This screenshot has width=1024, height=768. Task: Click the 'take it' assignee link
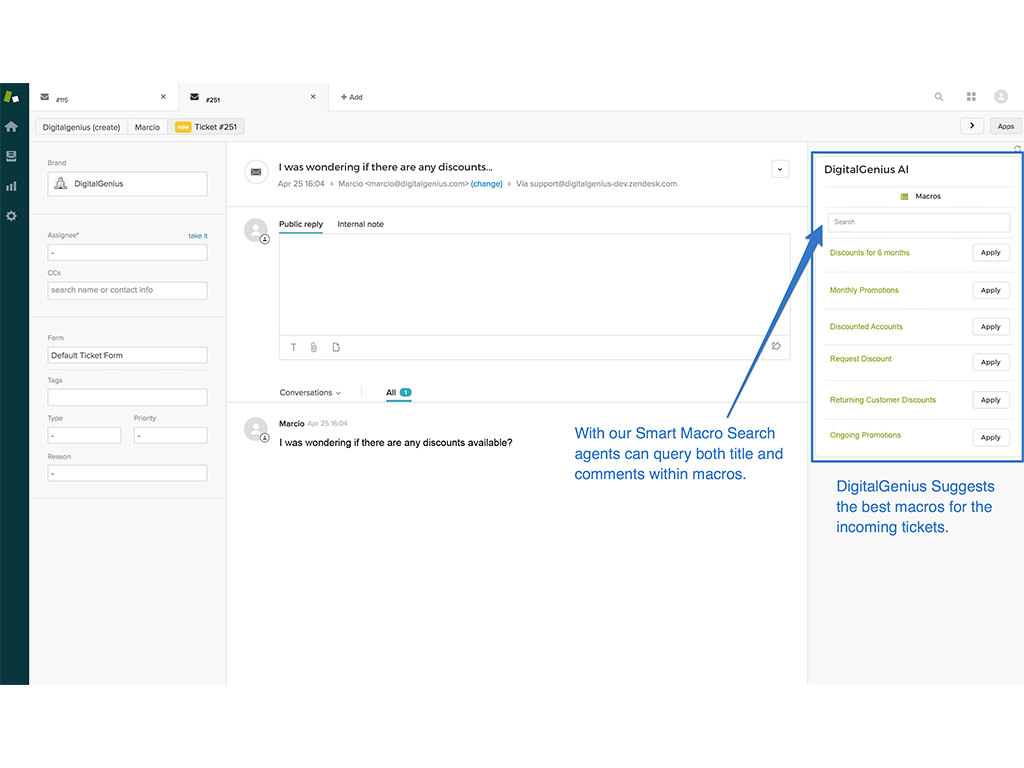pos(198,236)
